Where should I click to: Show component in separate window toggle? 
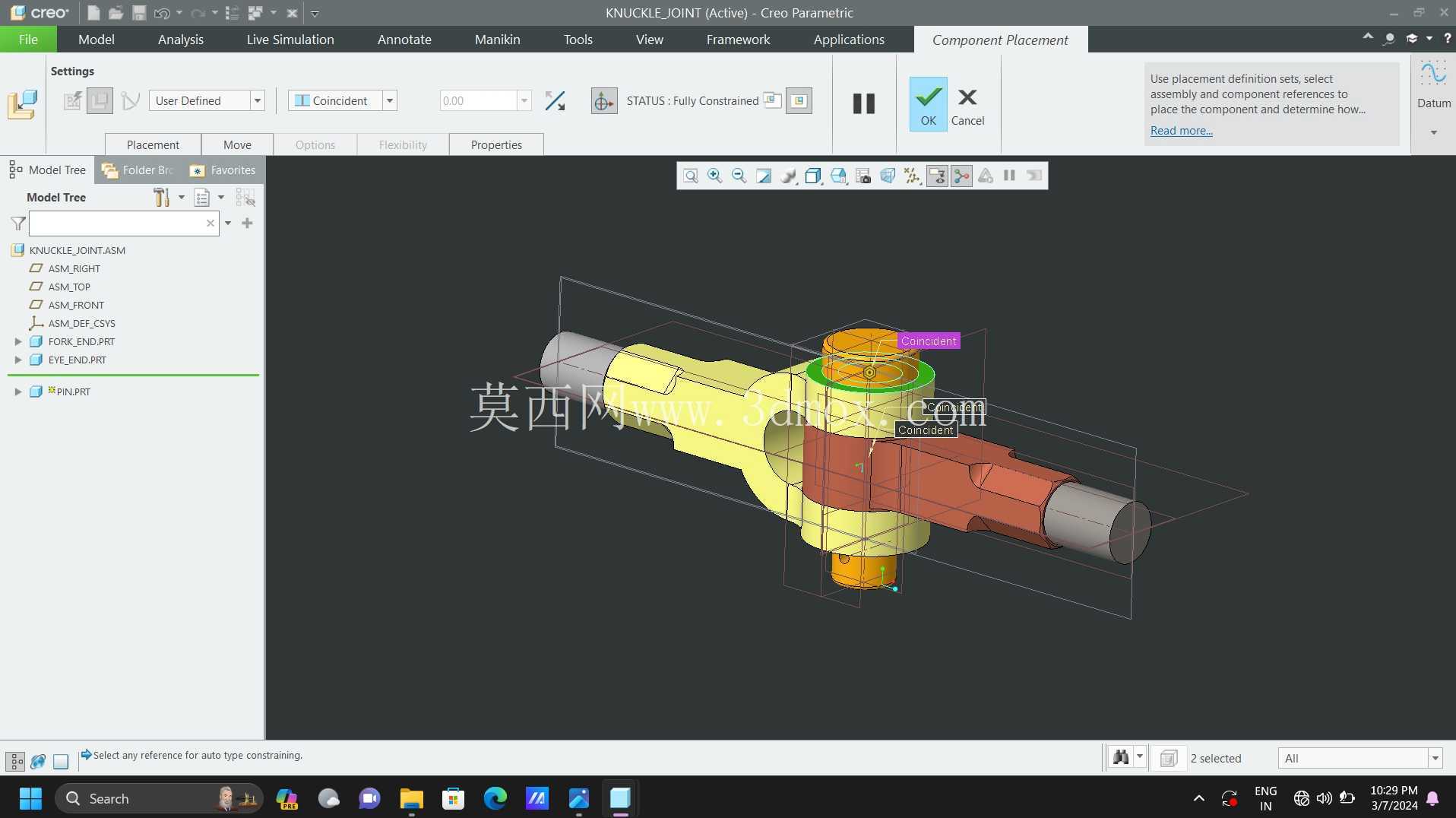click(772, 100)
